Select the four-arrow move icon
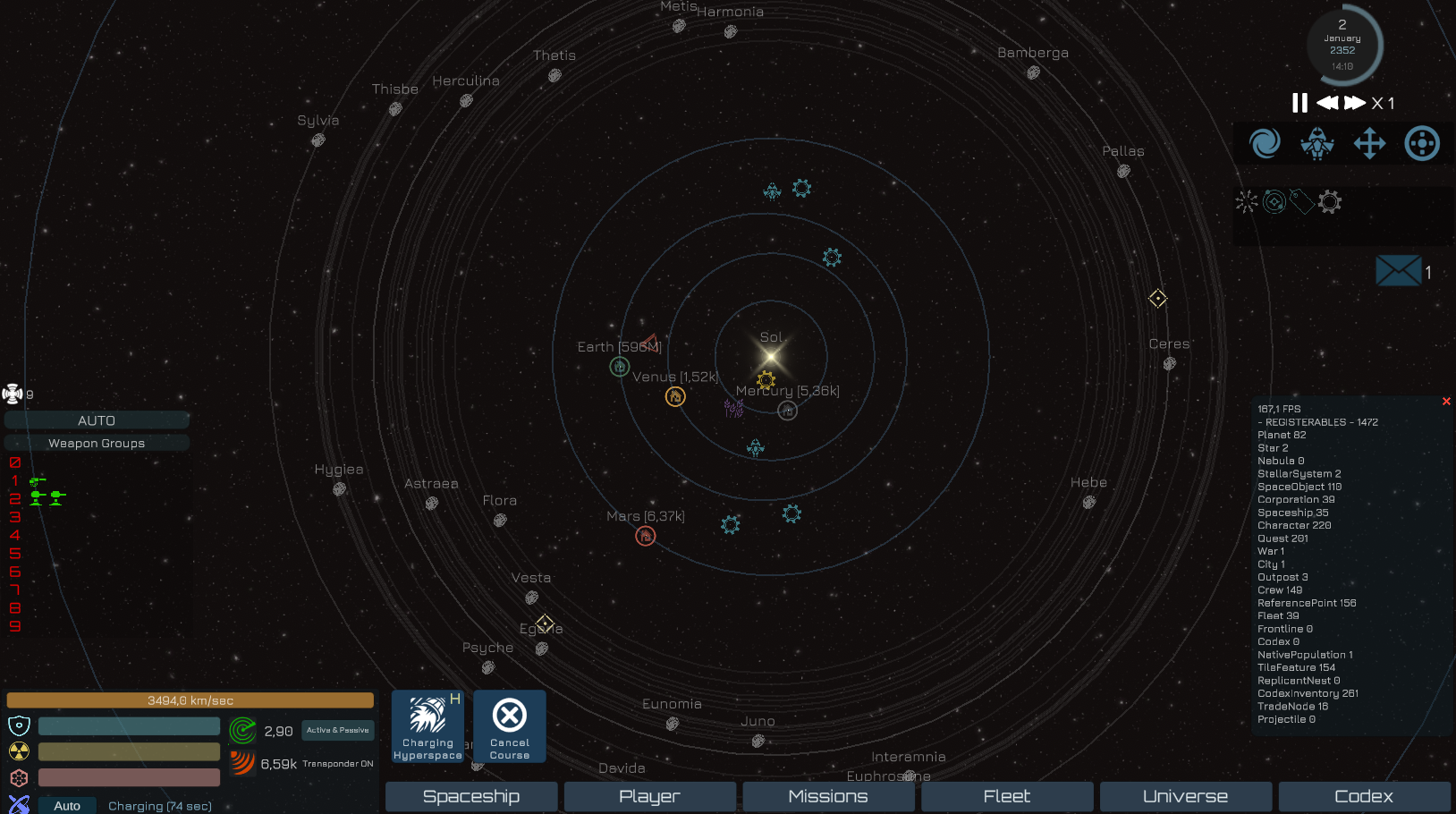The width and height of the screenshot is (1456, 814). pos(1369,143)
